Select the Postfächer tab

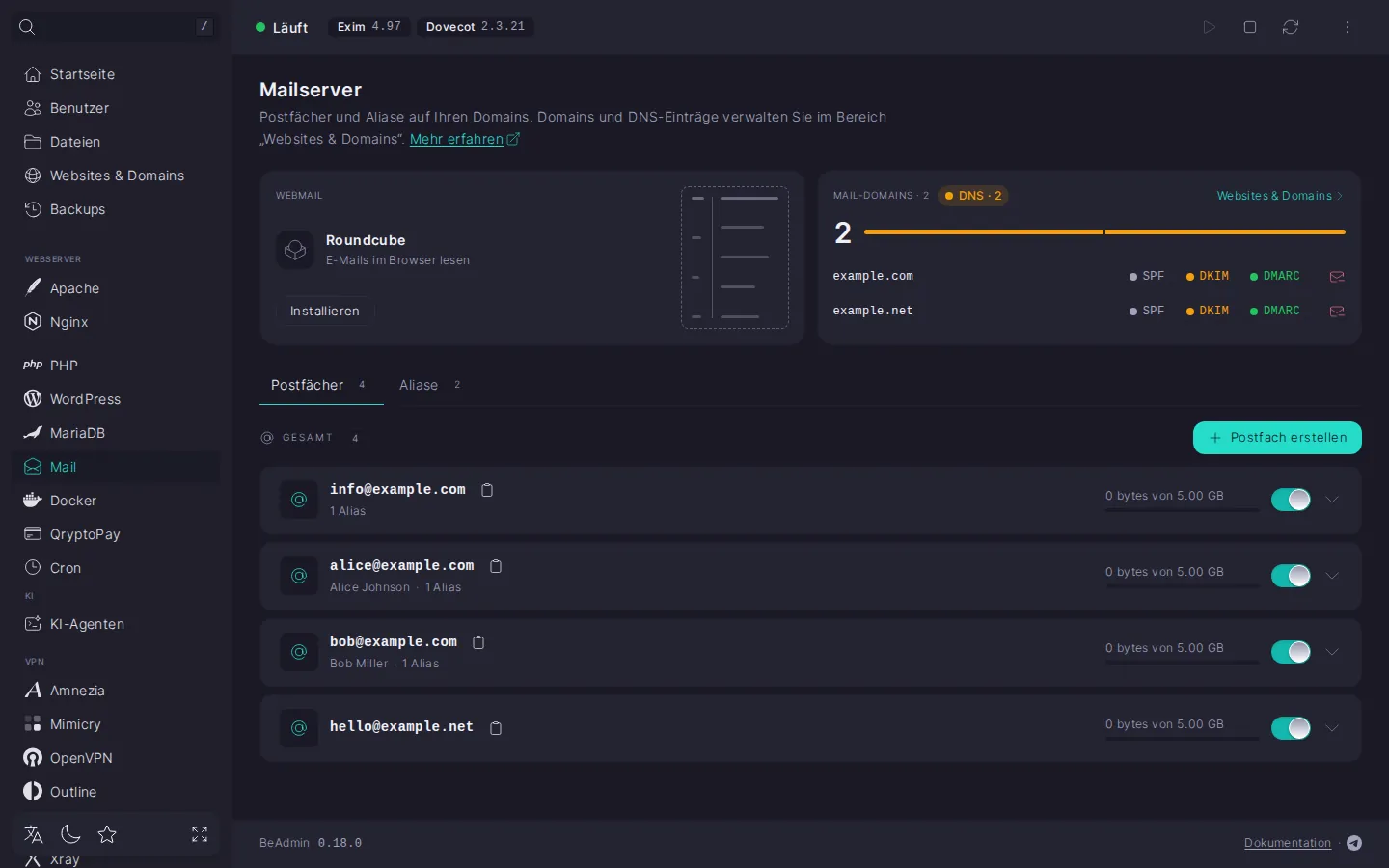coord(321,385)
